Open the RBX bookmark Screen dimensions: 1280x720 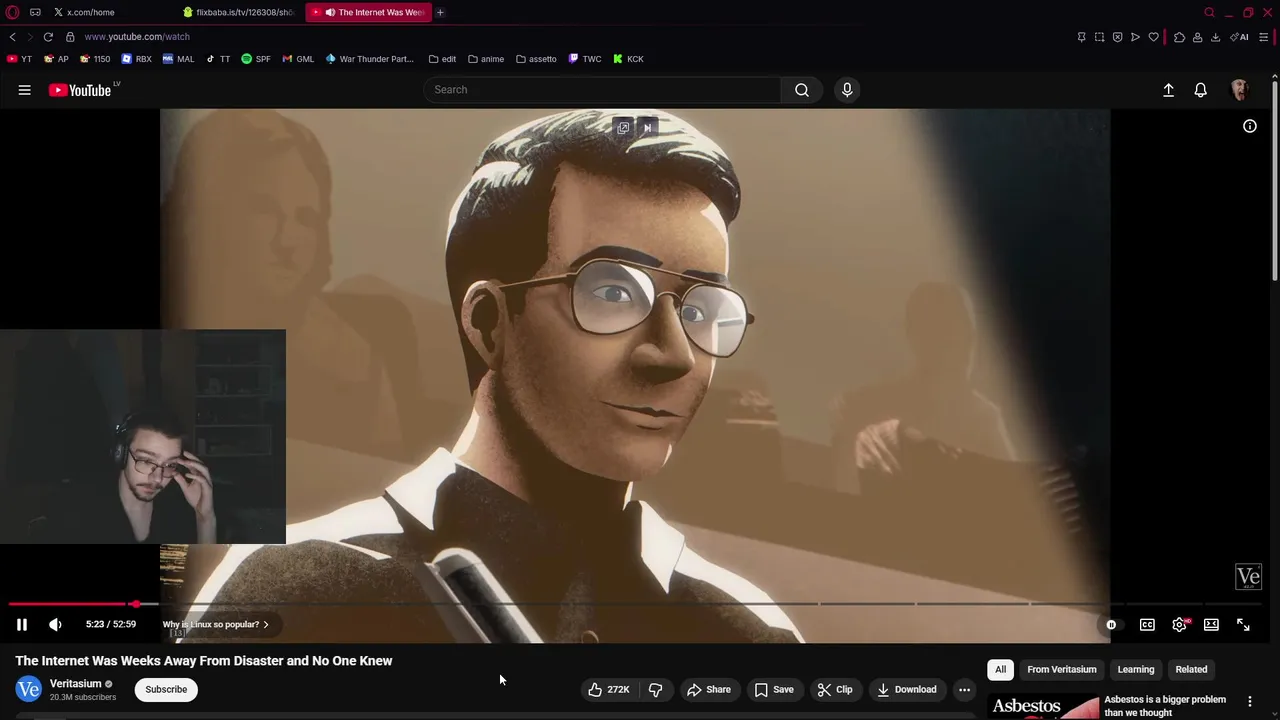pyautogui.click(x=137, y=59)
